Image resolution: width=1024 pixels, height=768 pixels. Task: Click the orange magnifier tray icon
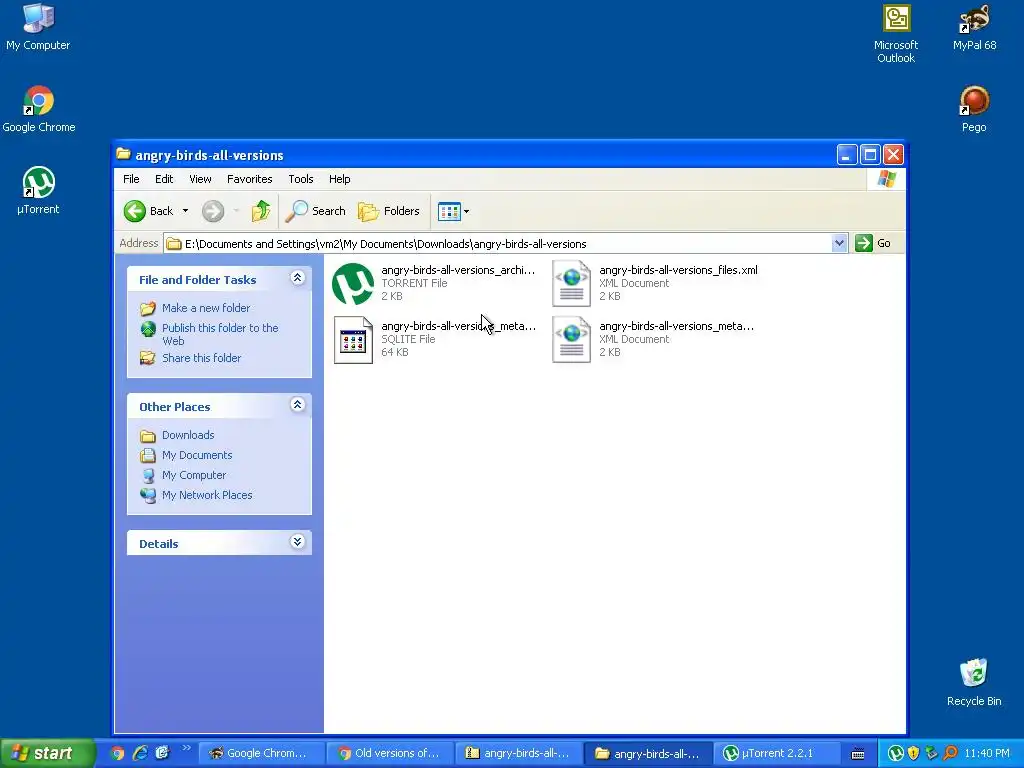click(950, 753)
